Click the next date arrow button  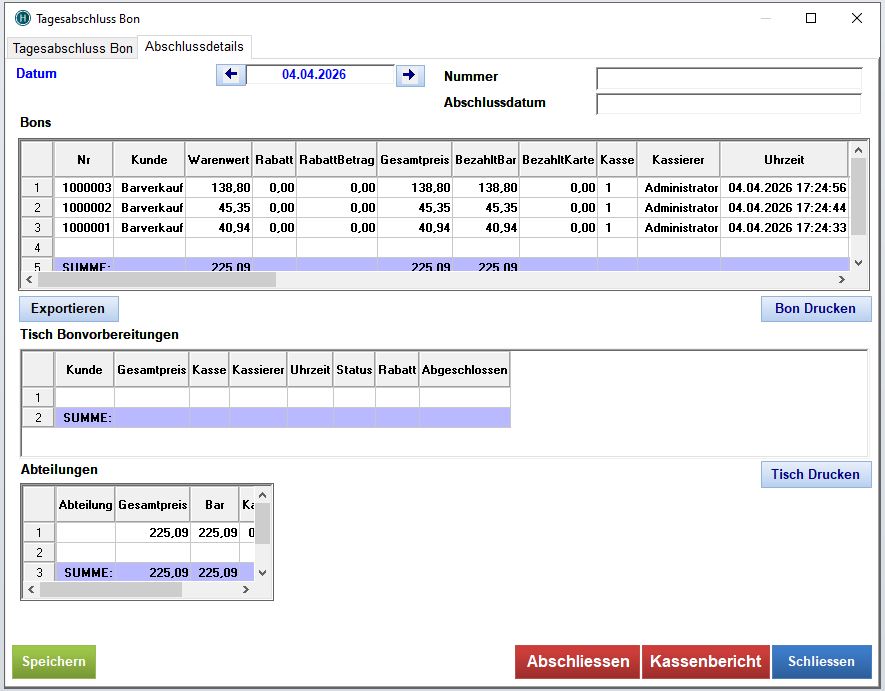[409, 75]
